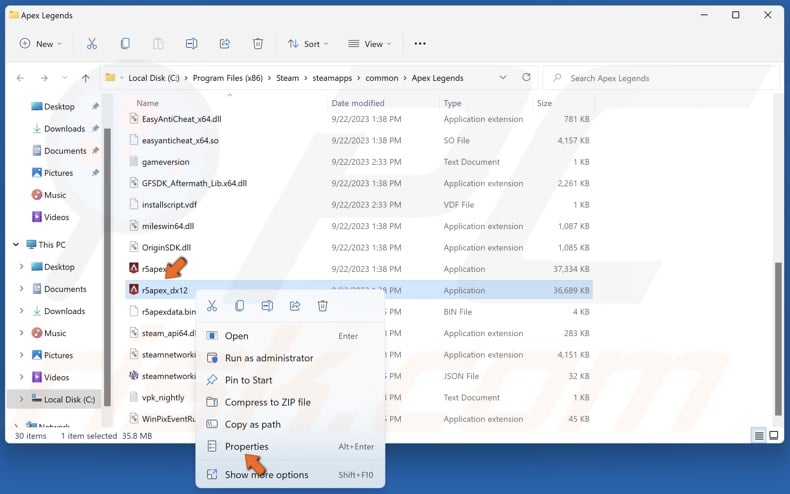790x494 pixels.
Task: Click the Rename icon in the context menu
Action: pos(268,306)
